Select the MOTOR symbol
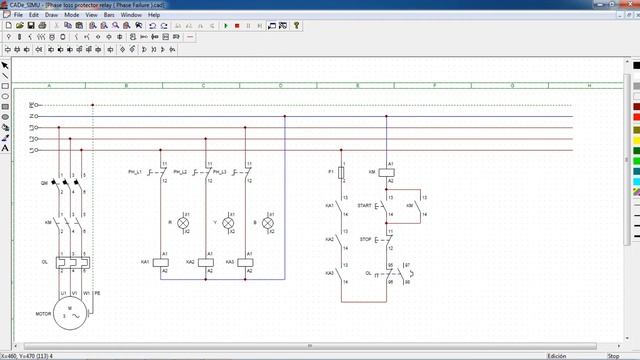Image resolution: width=640 pixels, height=360 pixels. (70, 313)
